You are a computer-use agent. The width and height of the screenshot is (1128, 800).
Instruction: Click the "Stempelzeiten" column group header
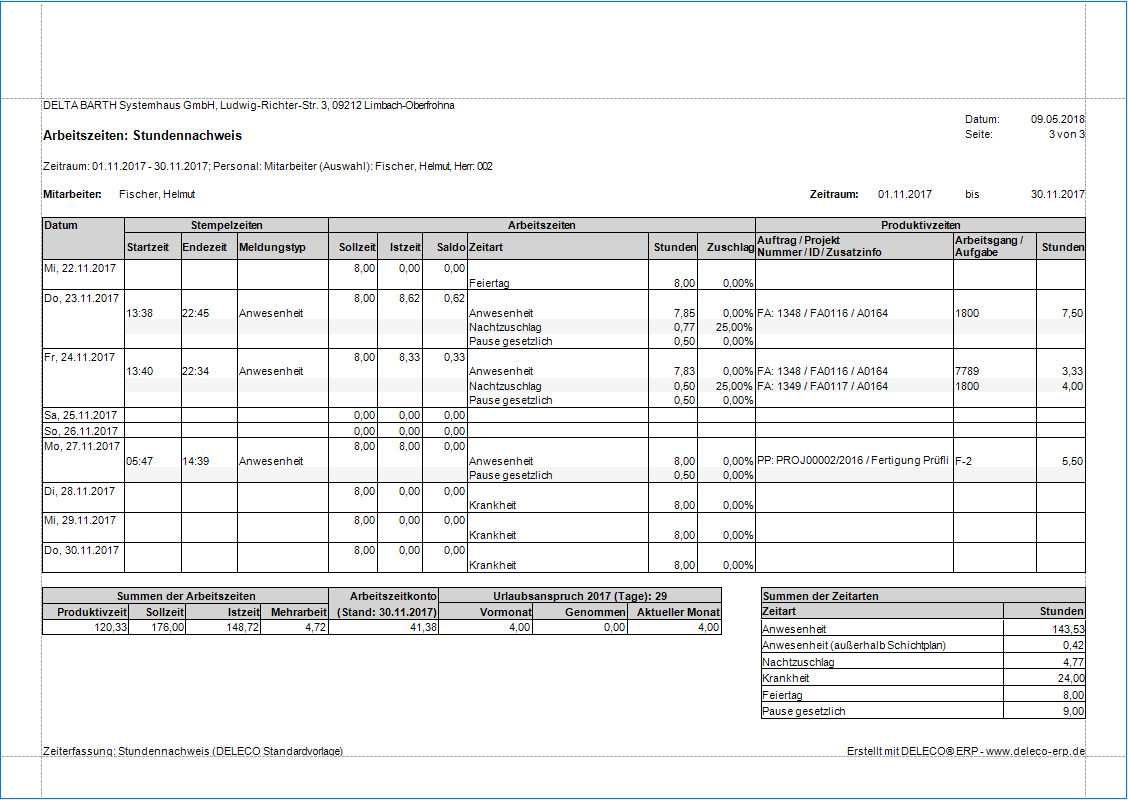click(226, 225)
